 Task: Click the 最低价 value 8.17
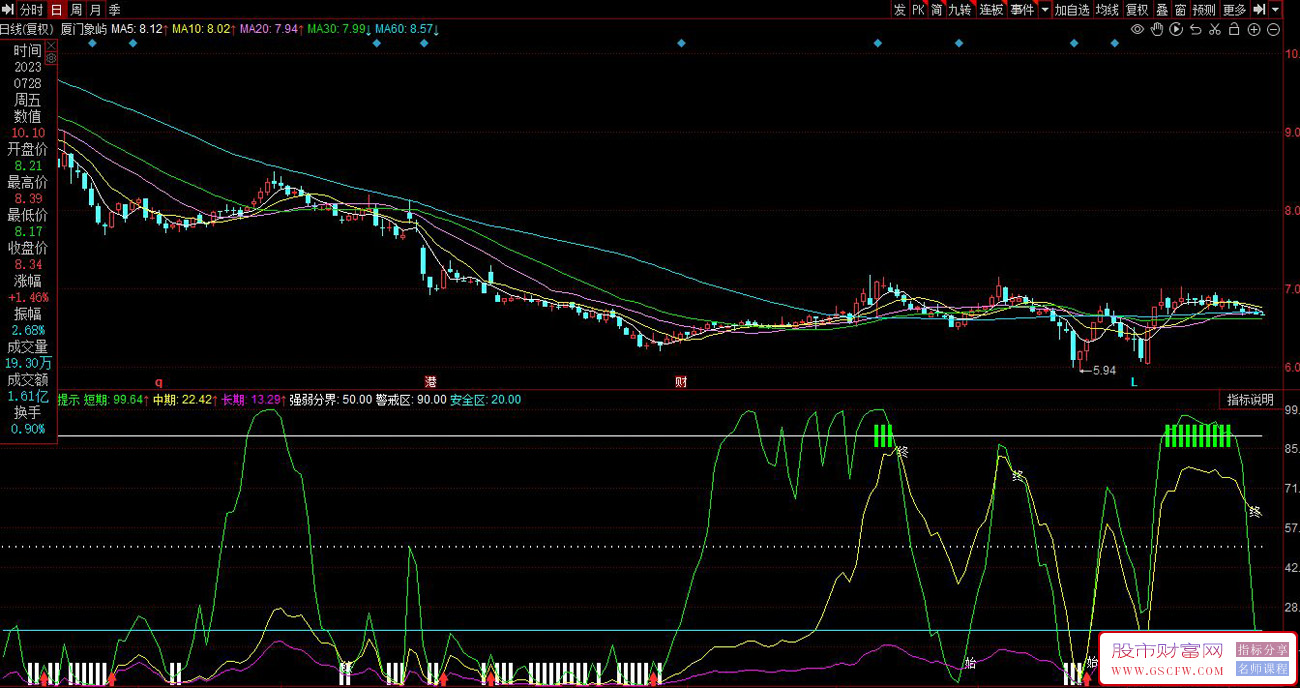coord(28,232)
